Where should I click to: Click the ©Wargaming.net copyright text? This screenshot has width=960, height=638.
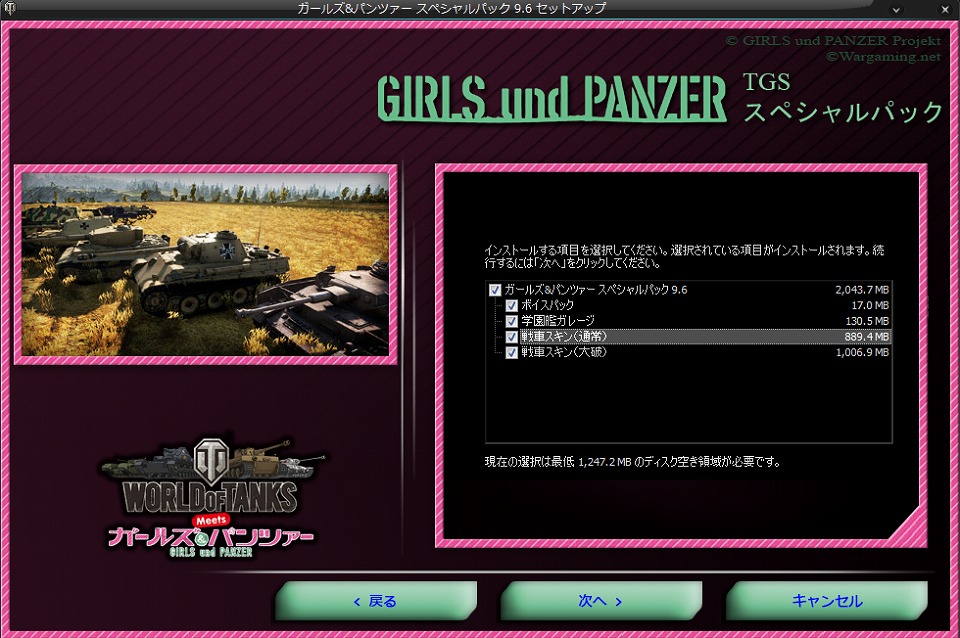tap(885, 55)
